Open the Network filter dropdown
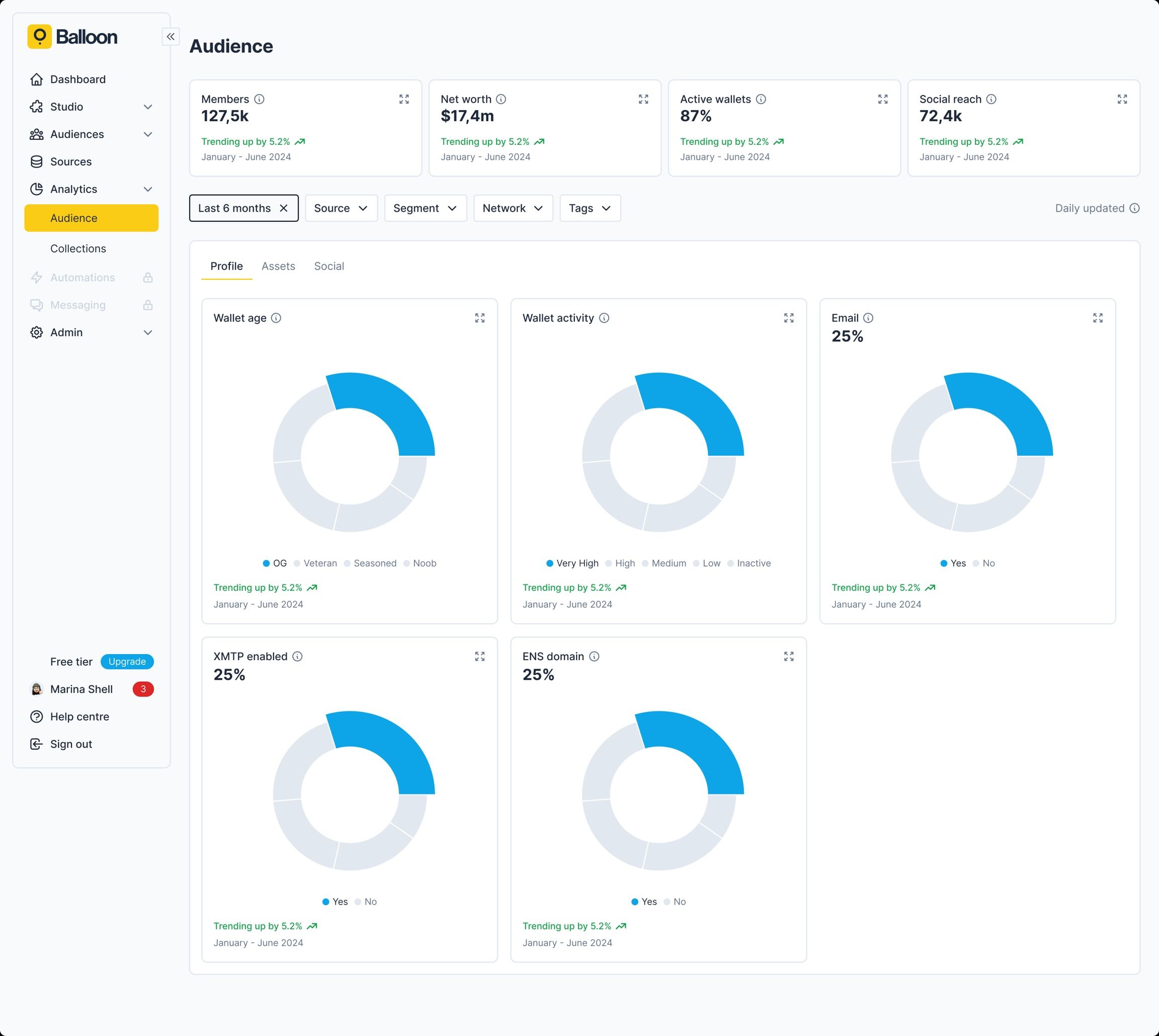 [x=513, y=208]
